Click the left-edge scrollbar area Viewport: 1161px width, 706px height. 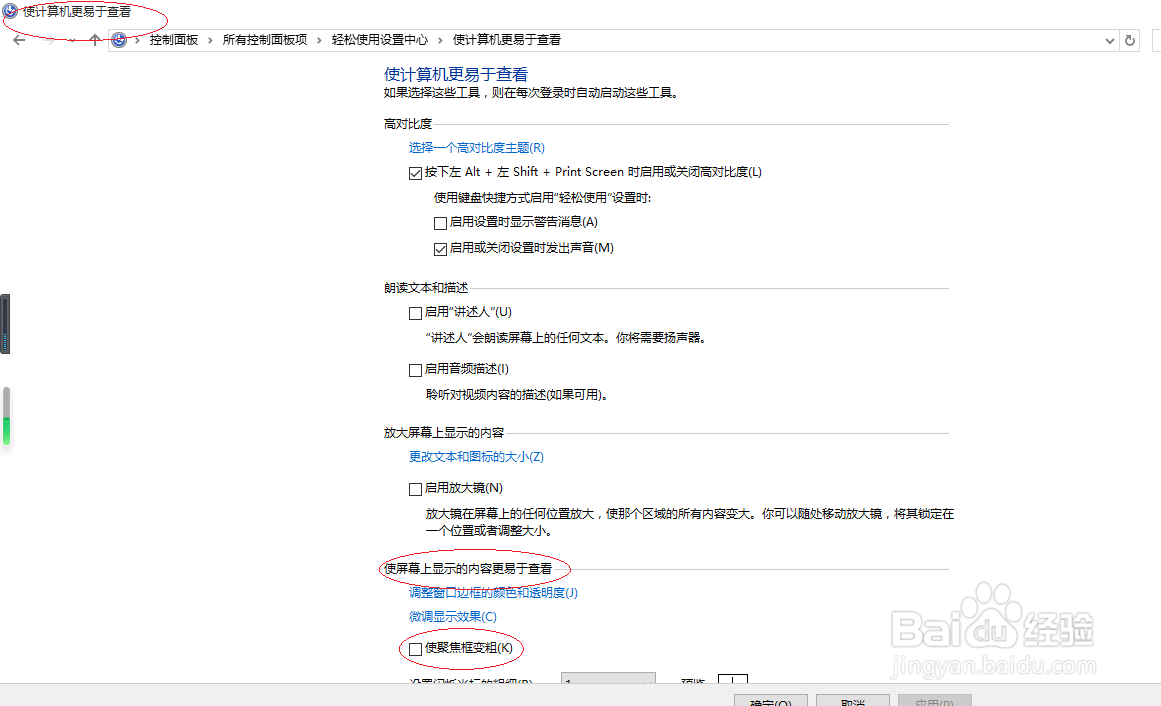click(x=4, y=320)
